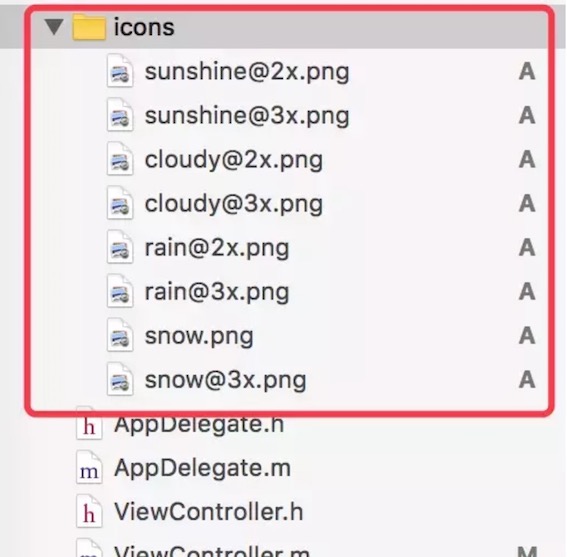567x557 pixels.
Task: Open AppDelegate.m source file
Action: coord(202,468)
